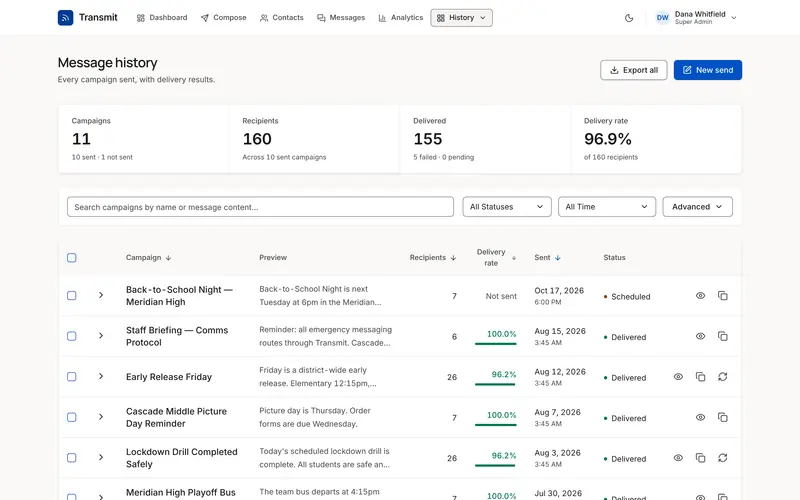
Task: Duplicate Early Release Friday campaign
Action: (x=701, y=377)
